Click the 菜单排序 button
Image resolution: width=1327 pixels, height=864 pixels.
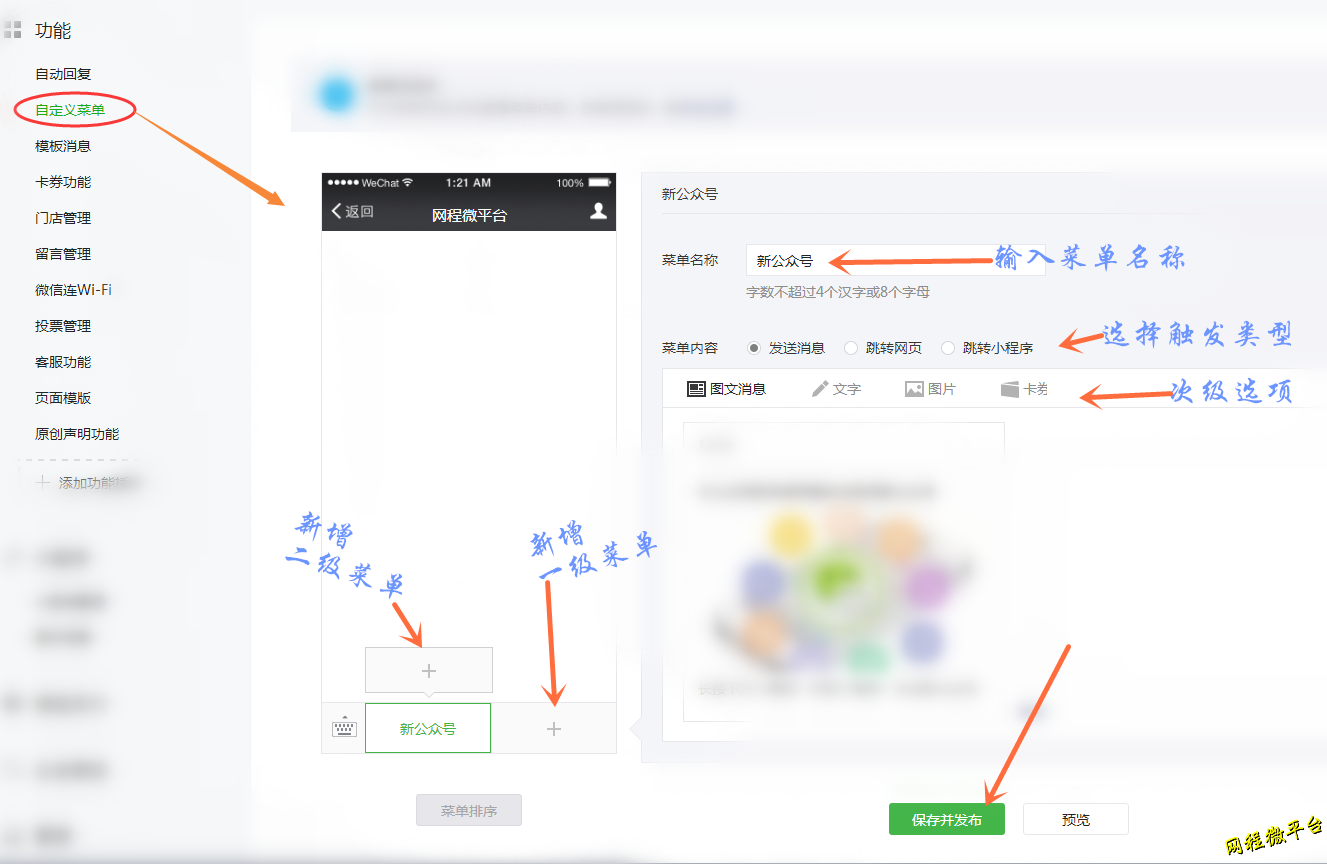[469, 810]
